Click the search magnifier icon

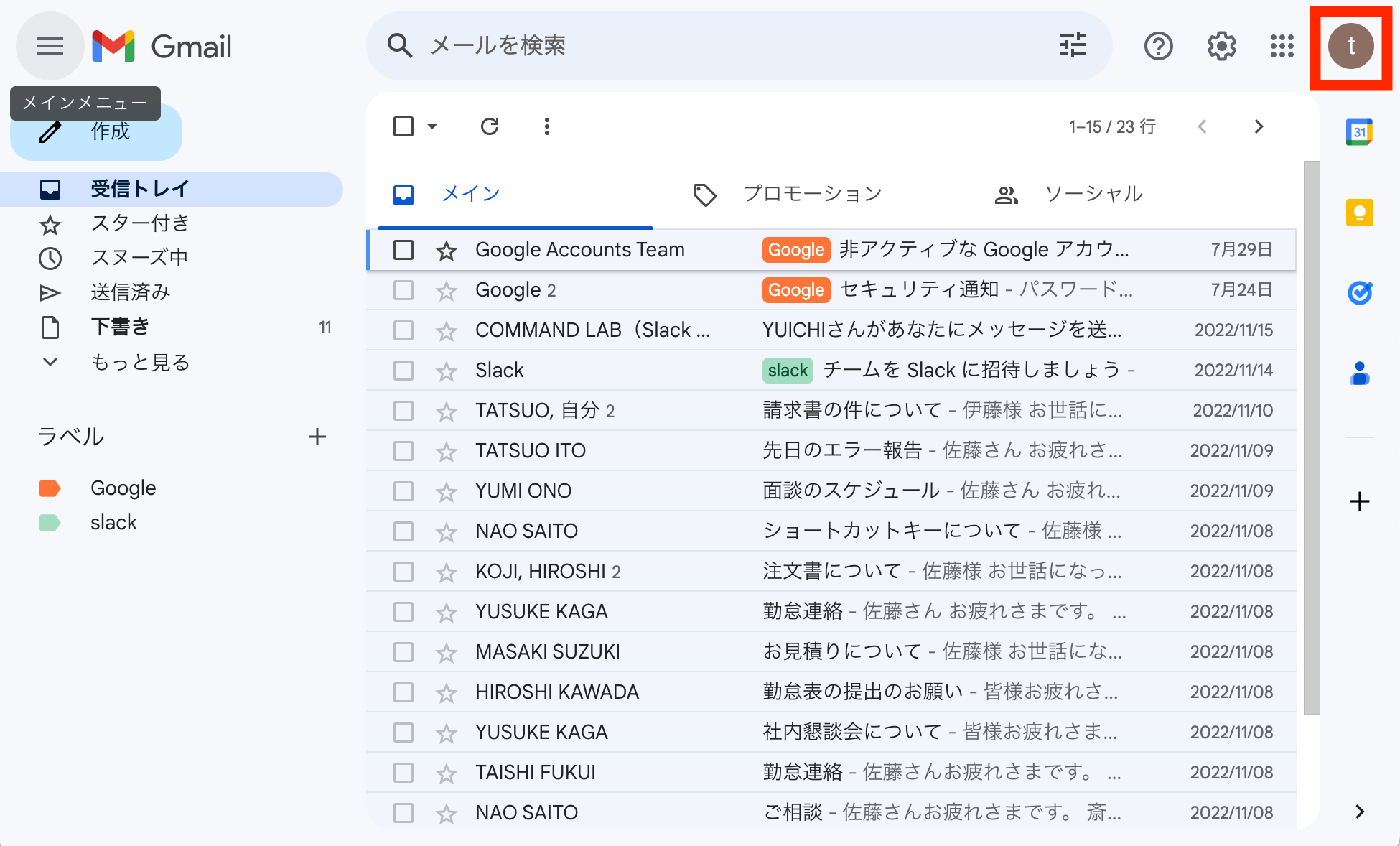(400, 46)
